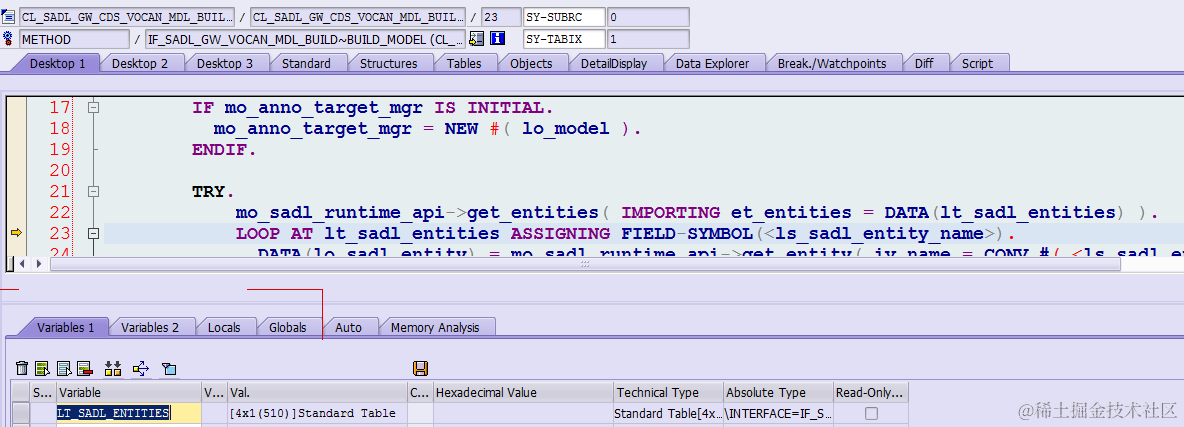Select the Structures tab
The image size is (1184, 427).
[x=388, y=63]
